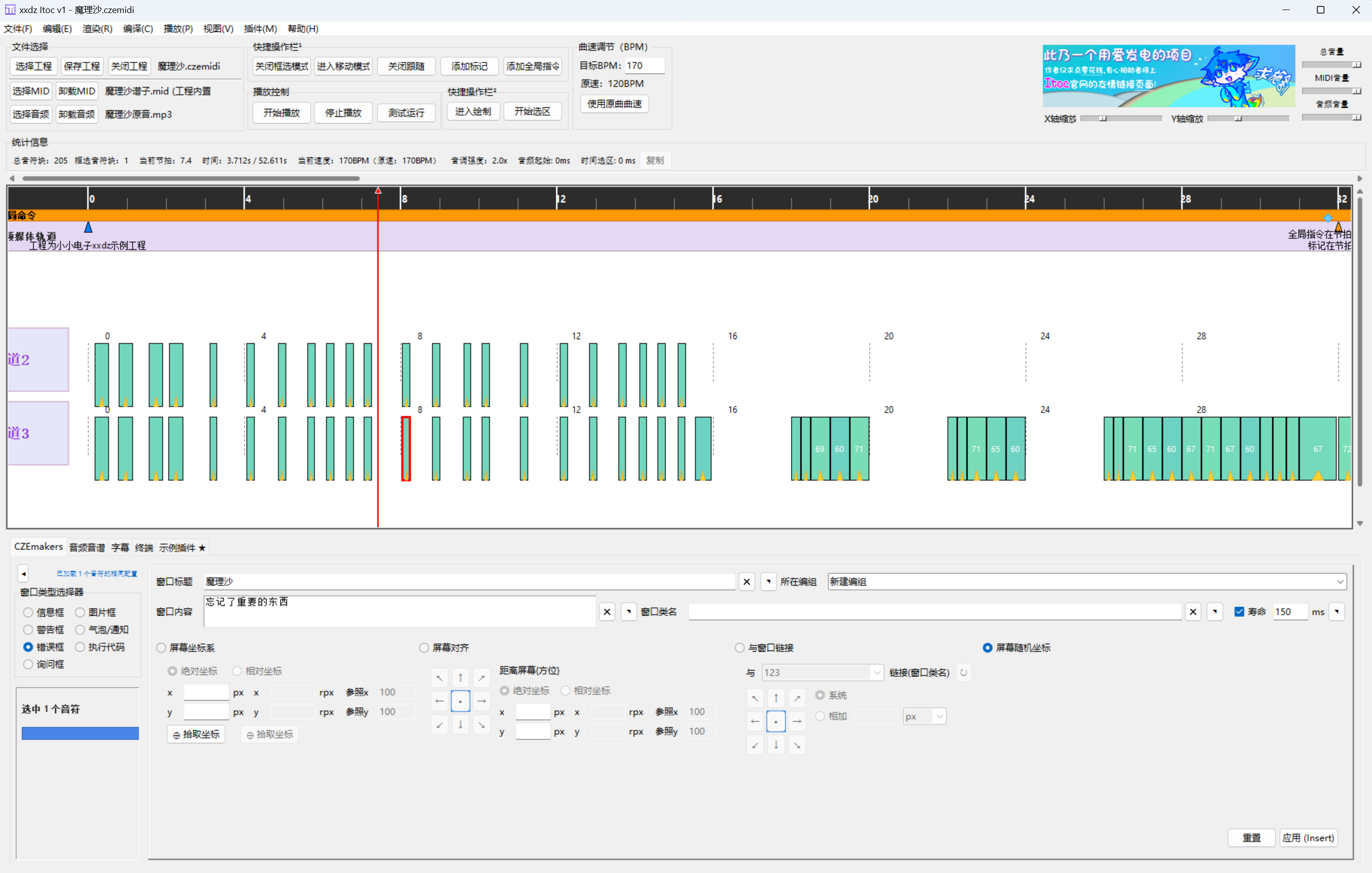Click the collapse arrow above 窗口类型选择器
Viewport: 1372px width, 873px height.
click(24, 573)
